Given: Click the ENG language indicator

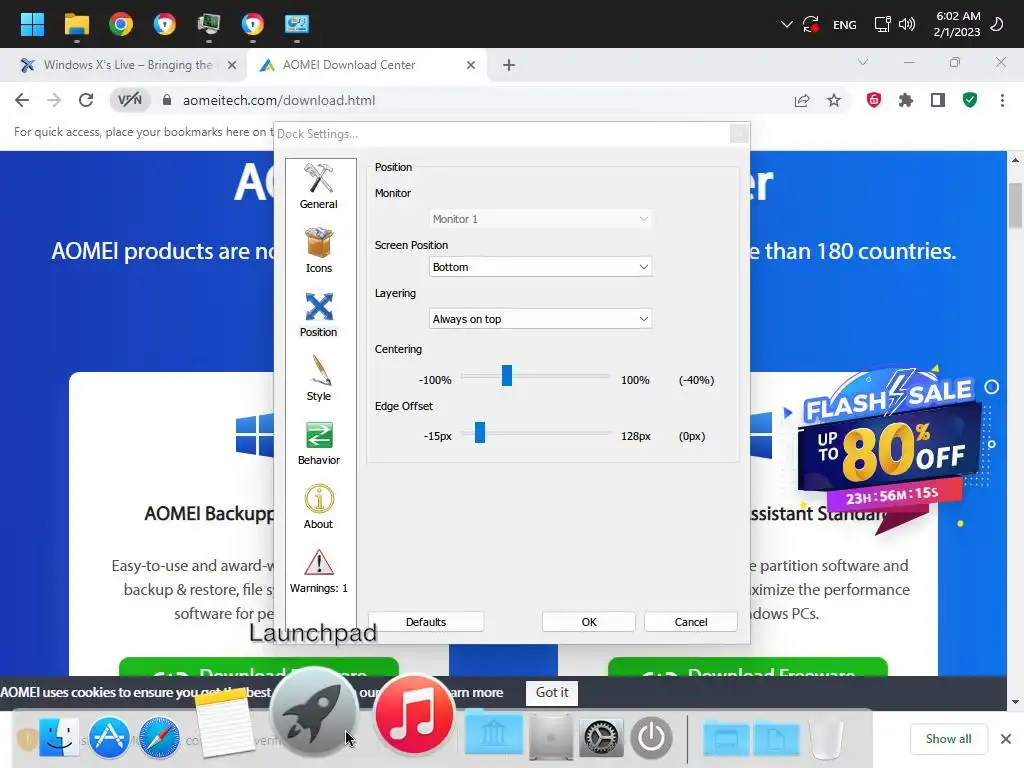Looking at the screenshot, I should point(844,25).
